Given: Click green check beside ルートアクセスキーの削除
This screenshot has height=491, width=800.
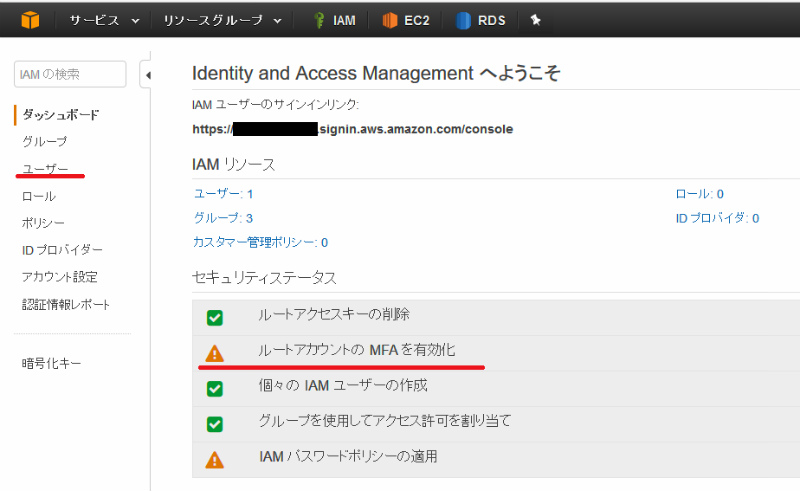Looking at the screenshot, I should point(214,318).
